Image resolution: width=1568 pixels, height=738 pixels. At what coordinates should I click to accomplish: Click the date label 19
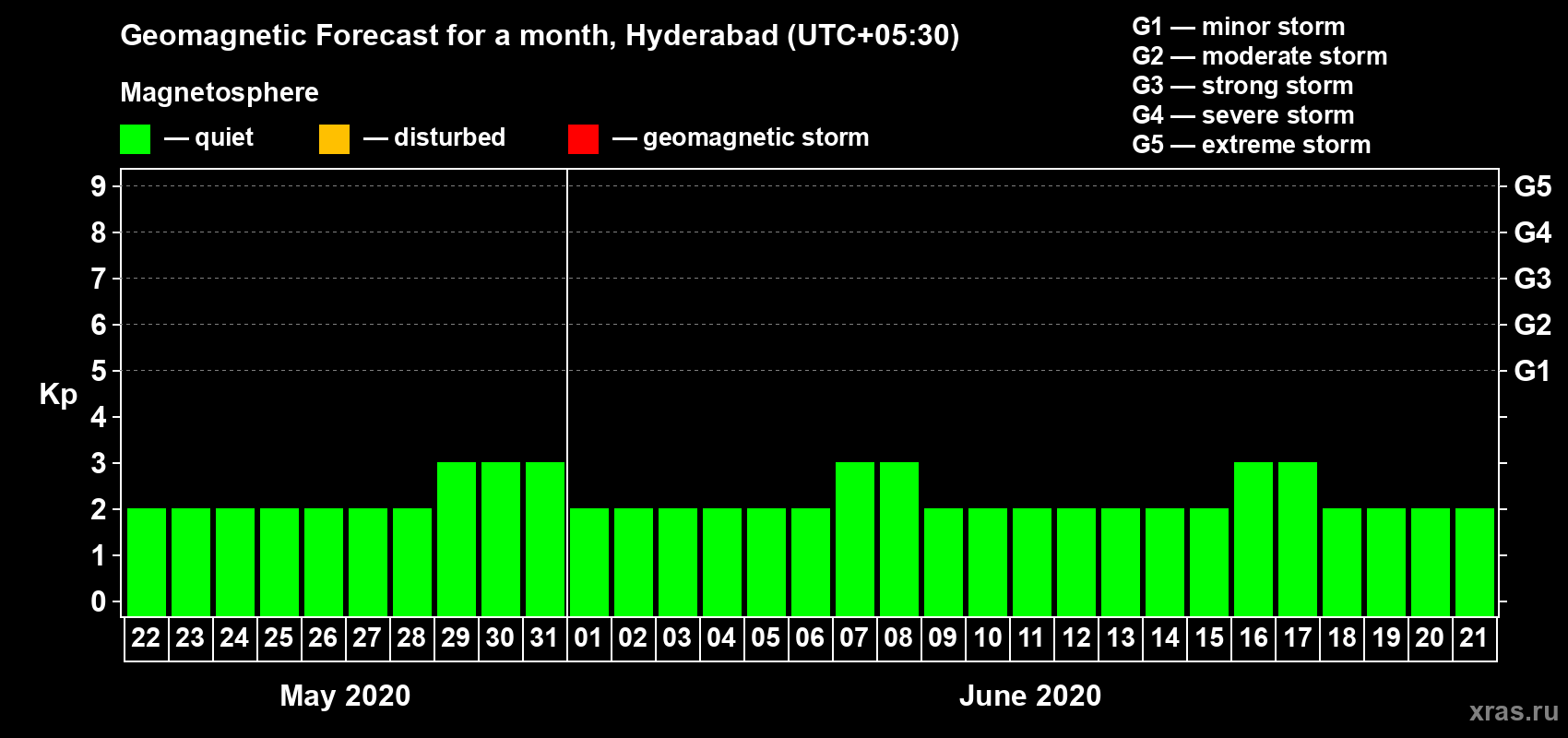[x=1386, y=637]
